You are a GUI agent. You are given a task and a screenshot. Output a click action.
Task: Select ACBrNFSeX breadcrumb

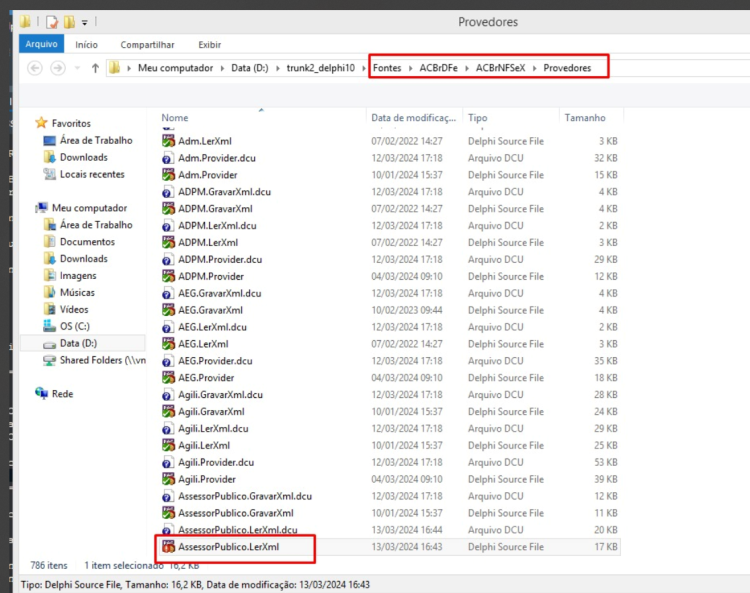(x=500, y=68)
